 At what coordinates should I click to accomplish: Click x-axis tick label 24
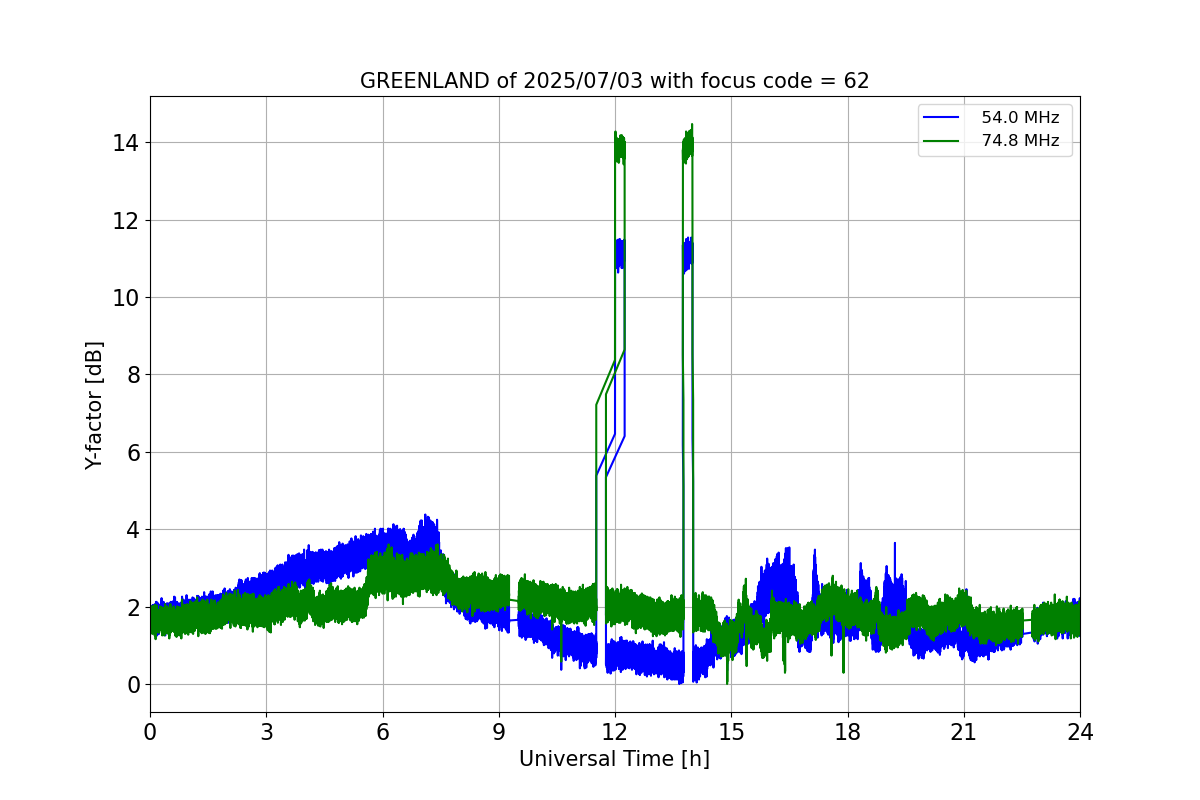(1080, 732)
